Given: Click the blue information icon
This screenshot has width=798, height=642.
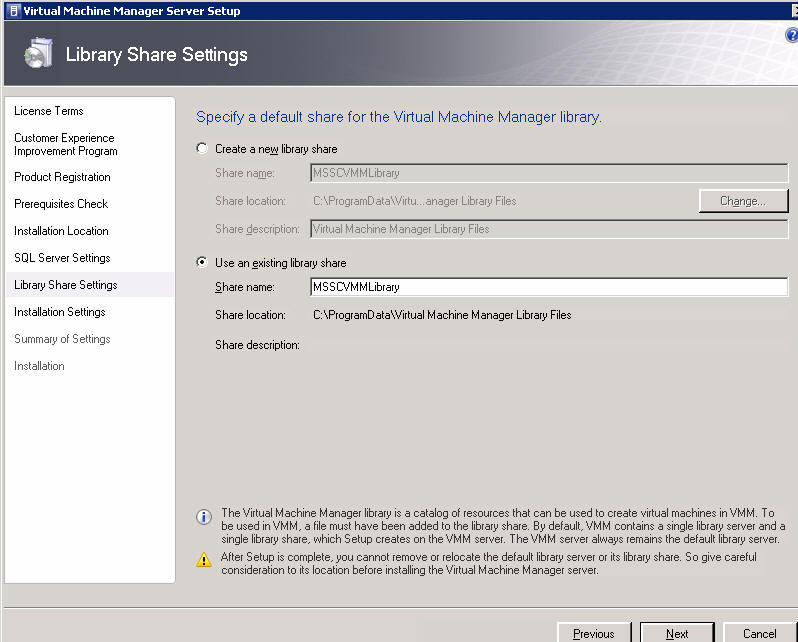Looking at the screenshot, I should coord(204,517).
